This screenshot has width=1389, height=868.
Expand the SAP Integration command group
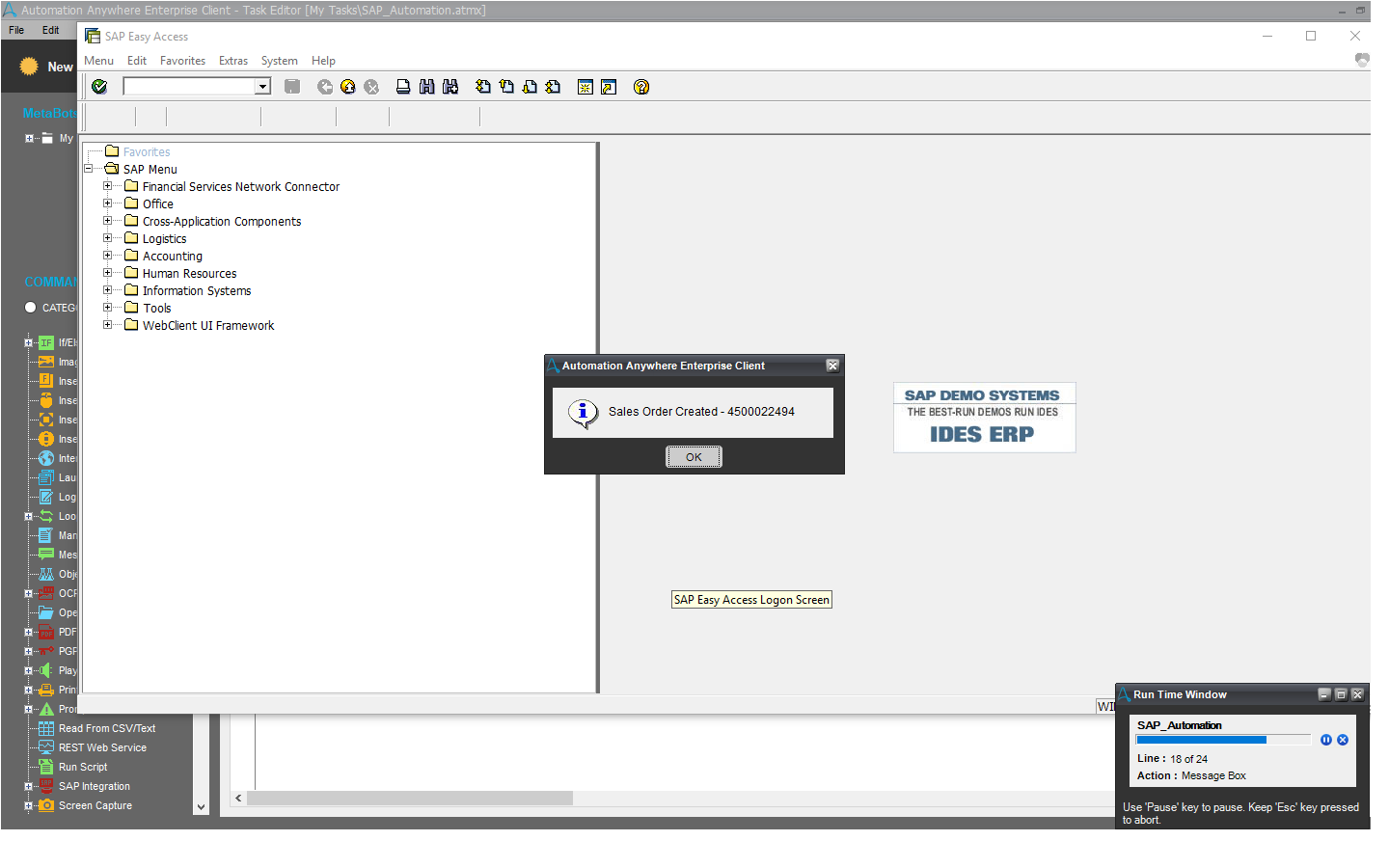coord(28,786)
